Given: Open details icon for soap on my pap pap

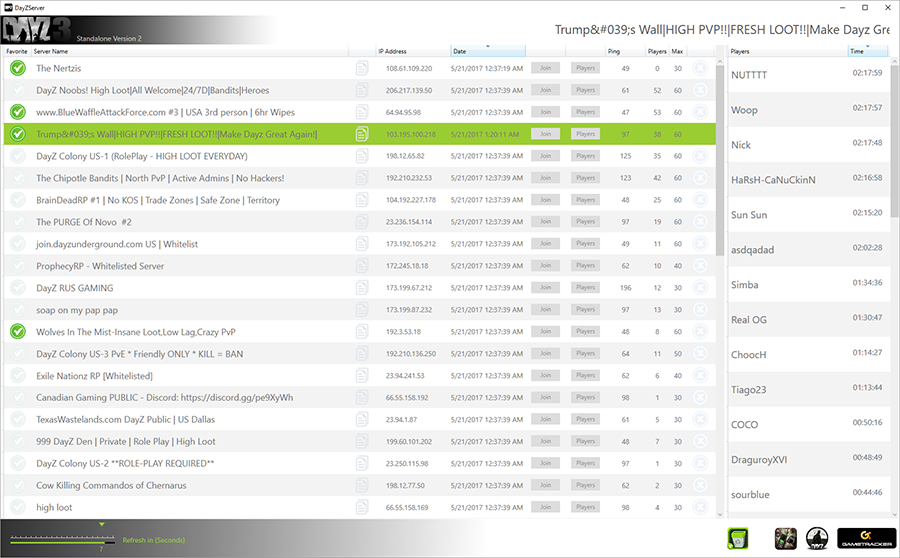Looking at the screenshot, I should pyautogui.click(x=362, y=310).
